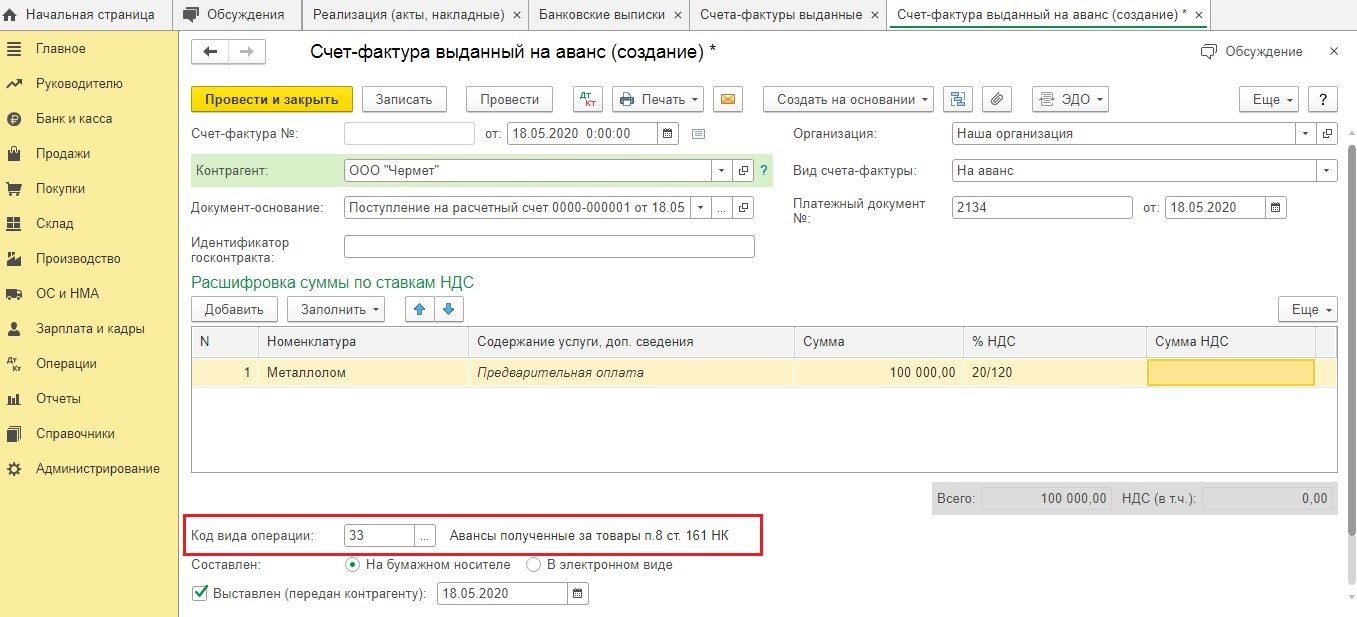Screen dimensions: 1357x617
Task: Click the envelope email icon
Action: click(x=727, y=99)
